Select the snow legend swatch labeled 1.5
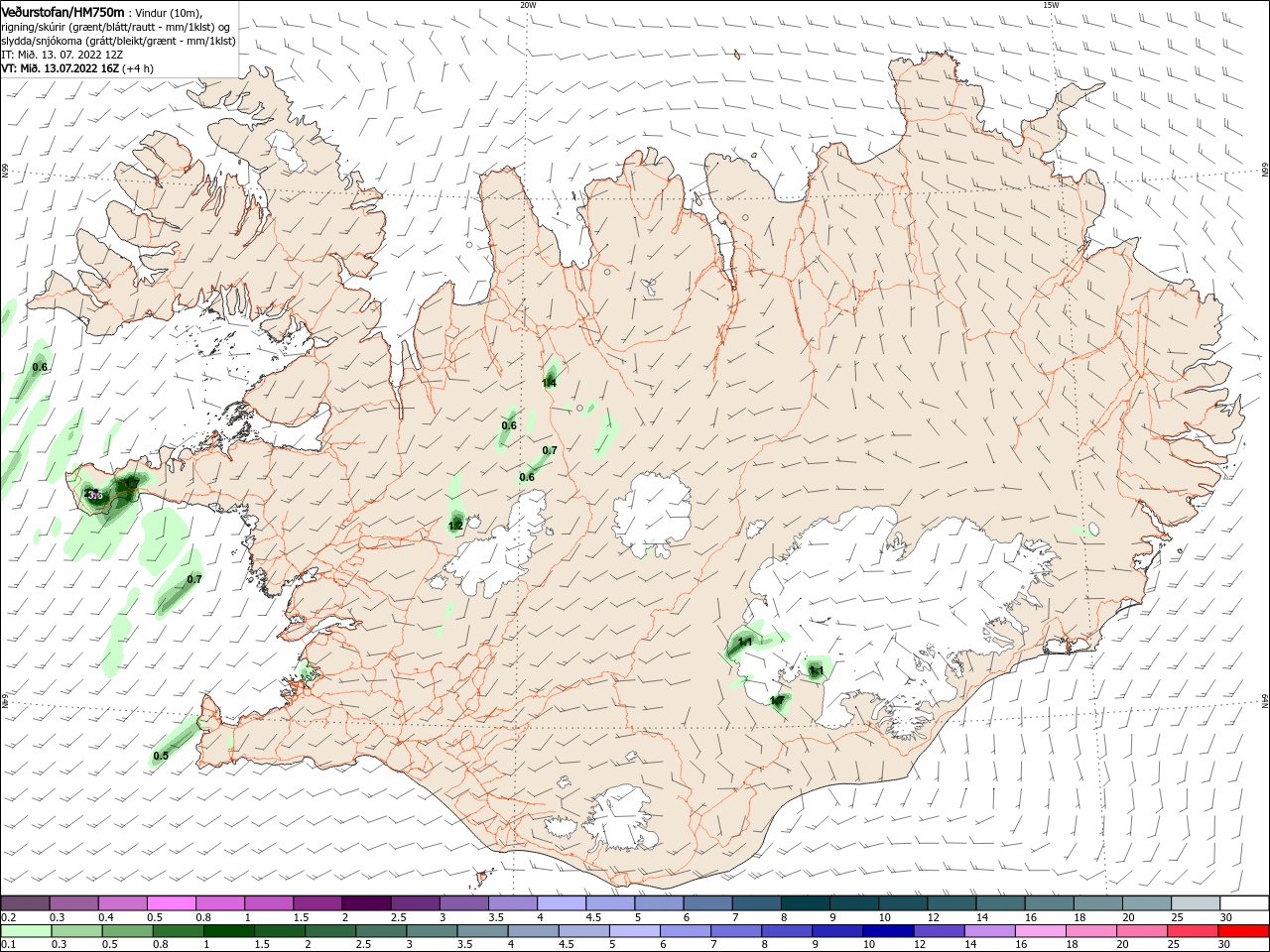The image size is (1270, 952). tap(317, 903)
